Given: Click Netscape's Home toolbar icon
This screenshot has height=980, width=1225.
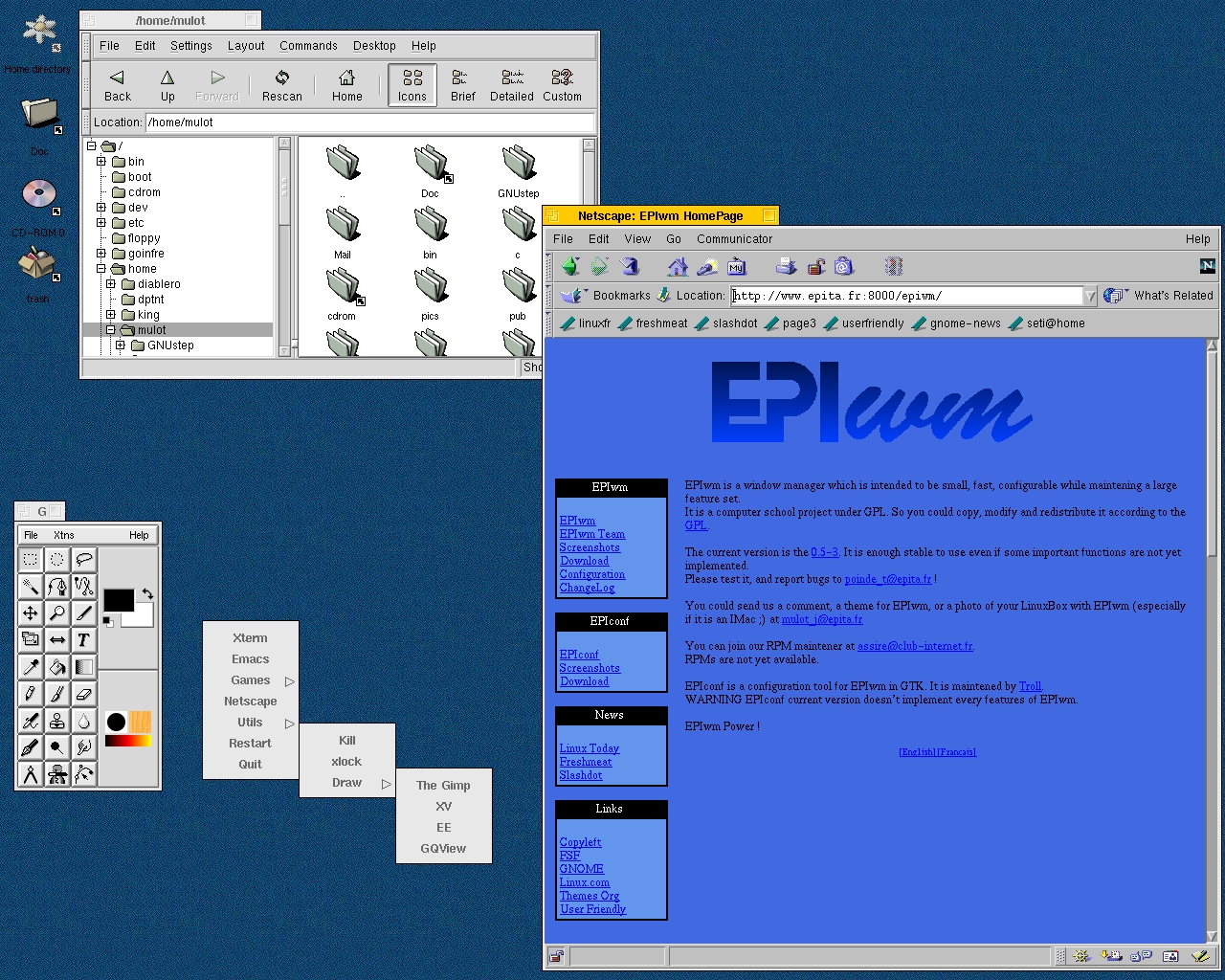Looking at the screenshot, I should [x=678, y=267].
